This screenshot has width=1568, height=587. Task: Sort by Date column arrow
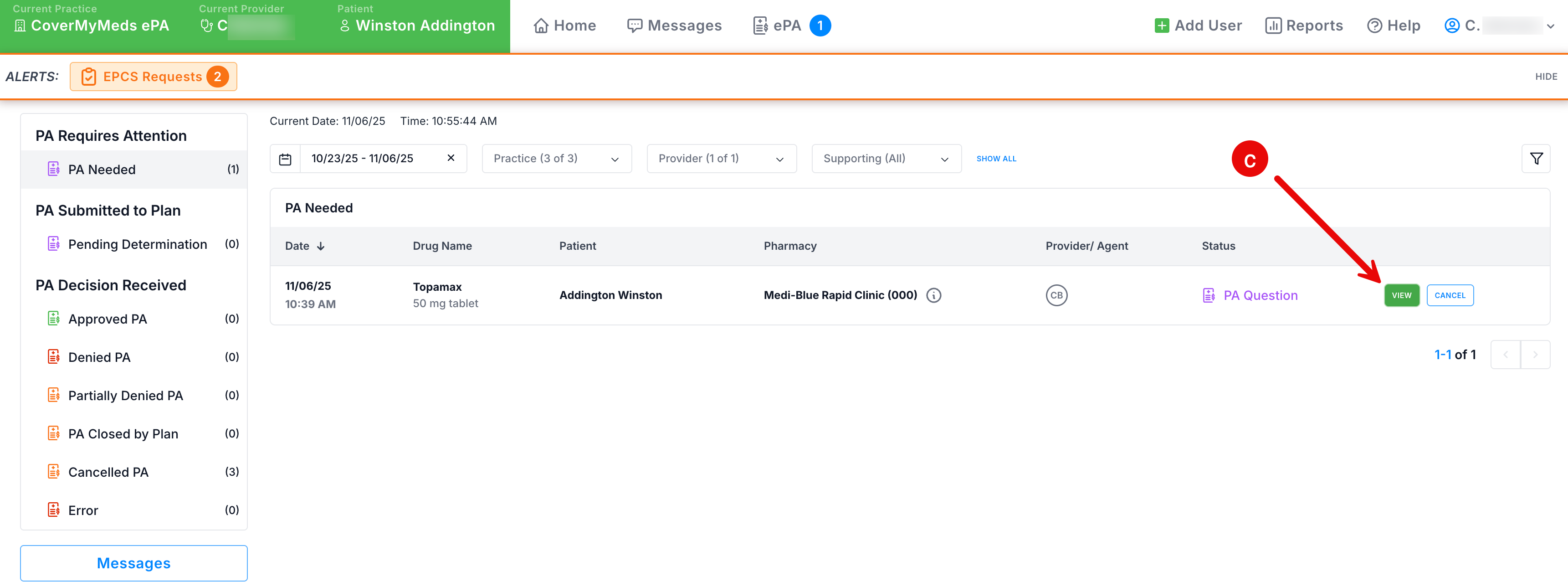point(321,246)
